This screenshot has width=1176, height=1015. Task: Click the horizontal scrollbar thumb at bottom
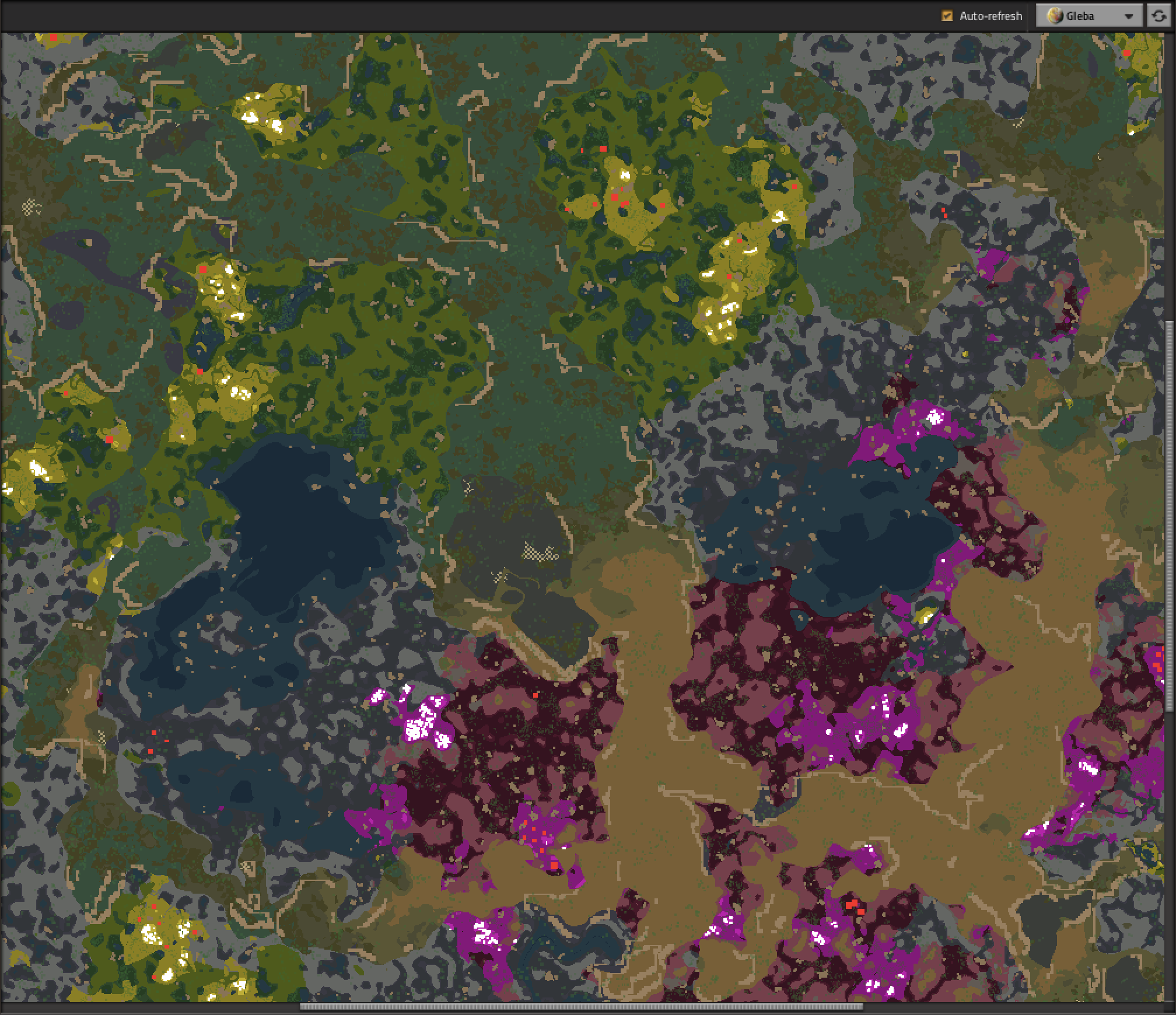pyautogui.click(x=580, y=1007)
